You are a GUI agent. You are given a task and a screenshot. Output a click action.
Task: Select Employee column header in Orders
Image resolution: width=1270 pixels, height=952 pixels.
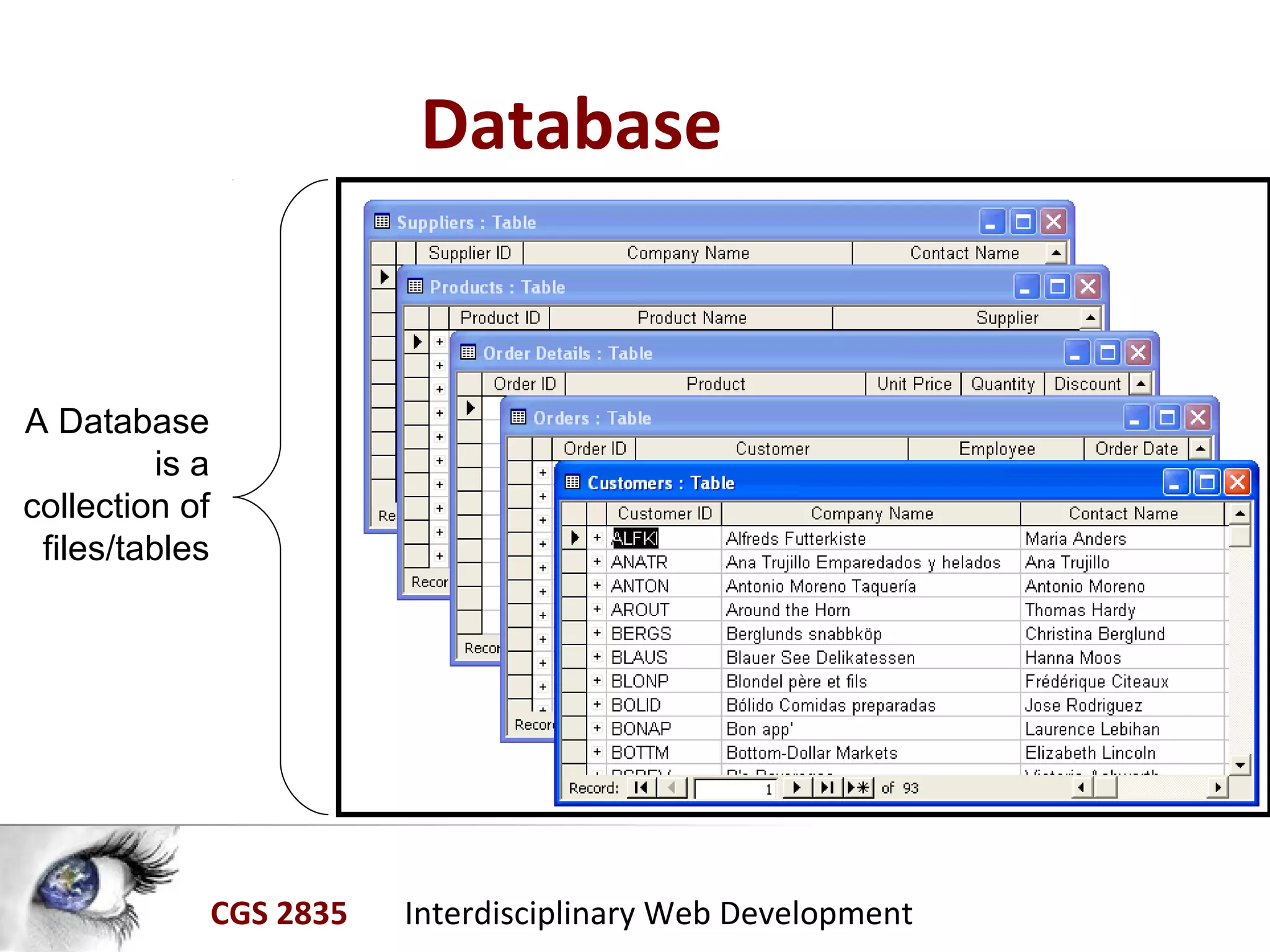(x=997, y=449)
